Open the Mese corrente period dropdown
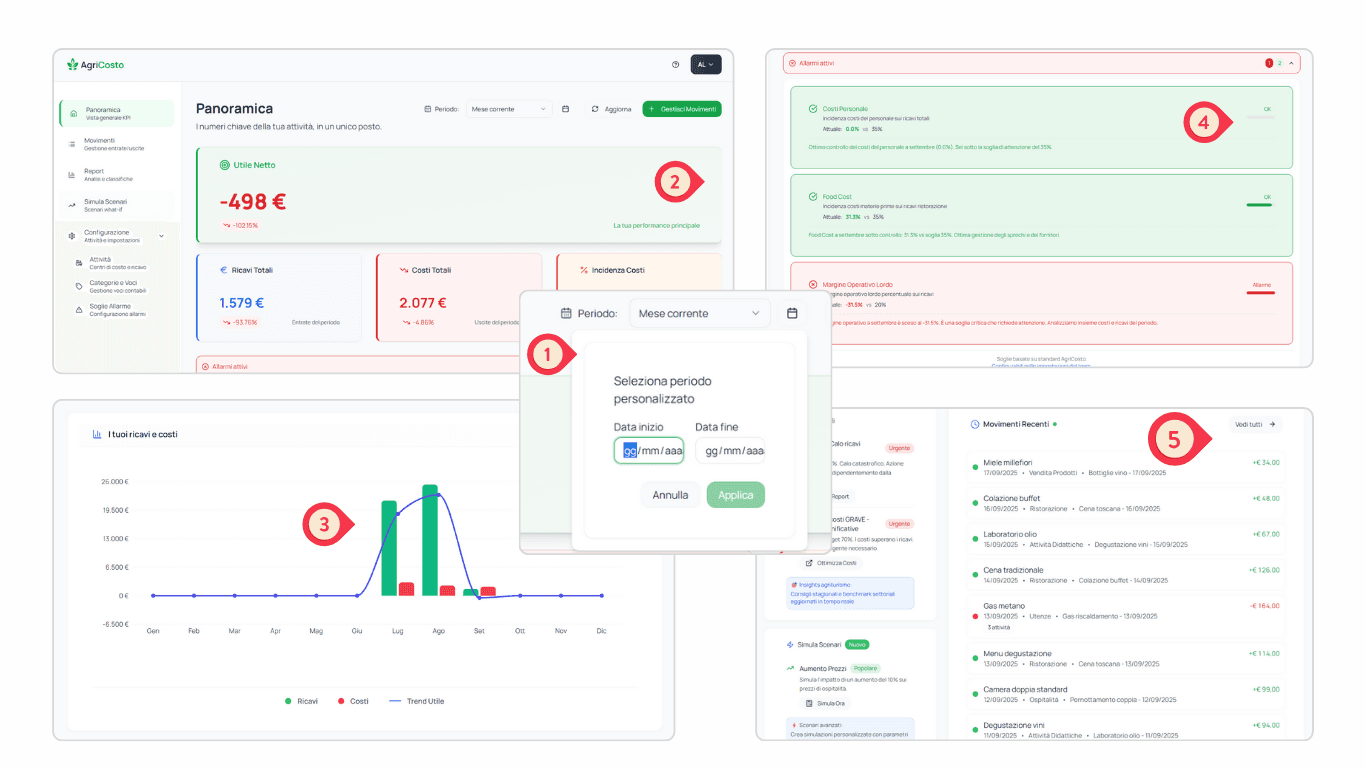1366x768 pixels. click(700, 313)
